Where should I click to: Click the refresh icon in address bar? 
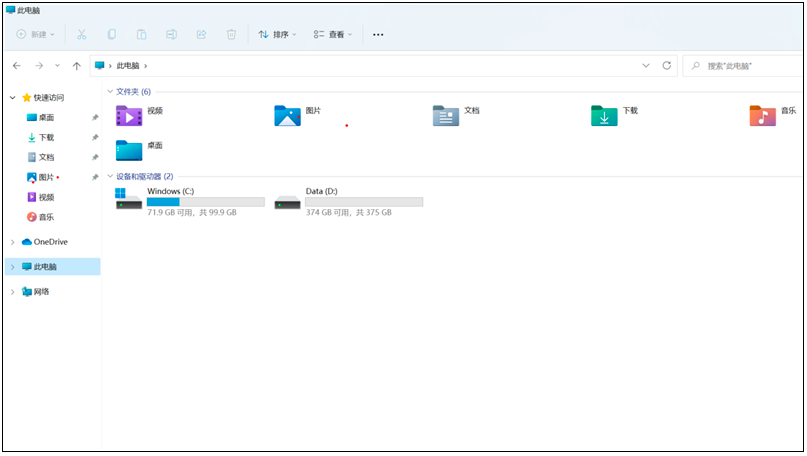667,65
